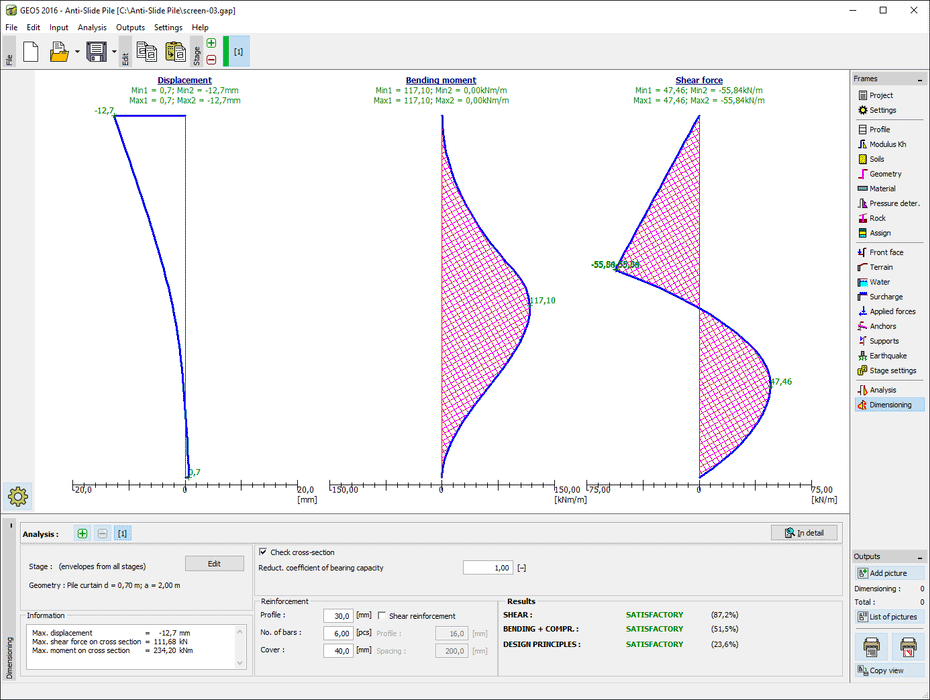The image size is (930, 700).
Task: Select analysis [1] toggle button
Action: point(122,534)
